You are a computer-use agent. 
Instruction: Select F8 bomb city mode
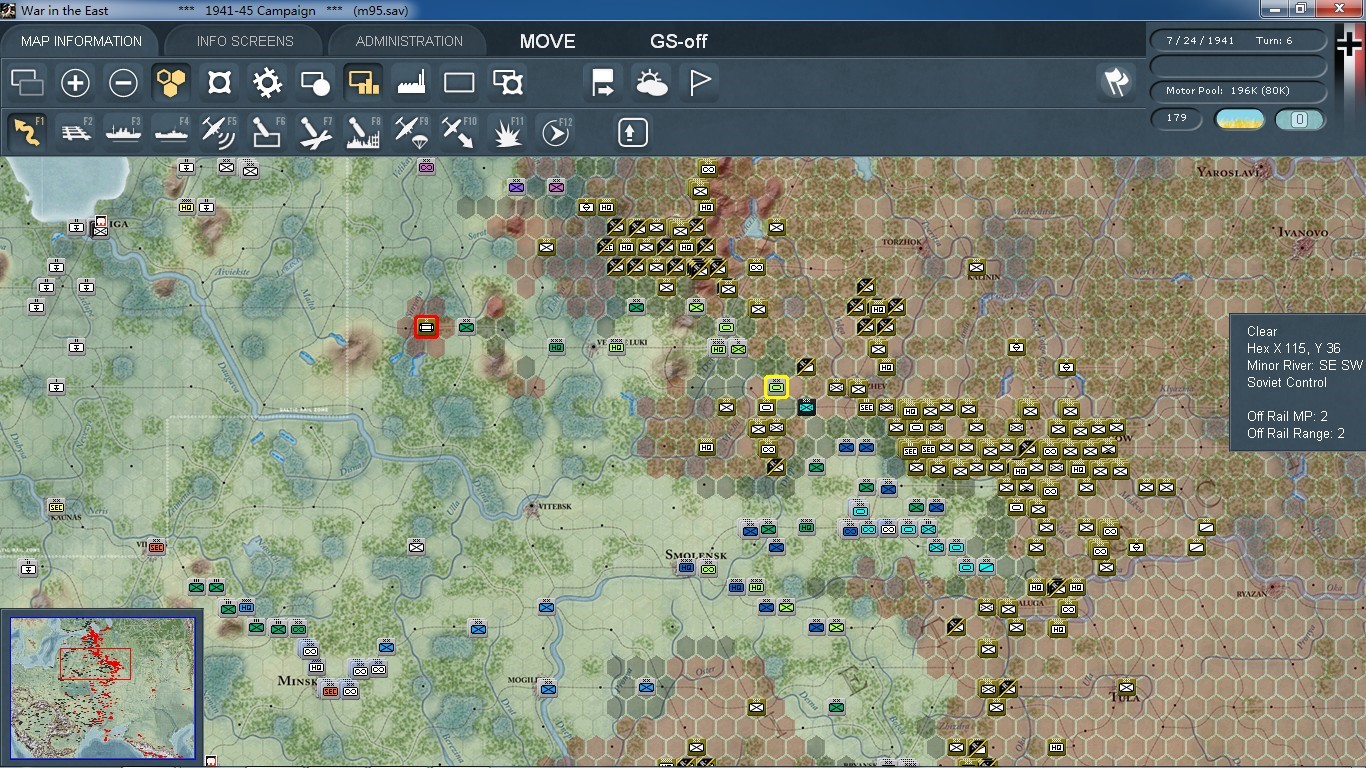click(363, 131)
